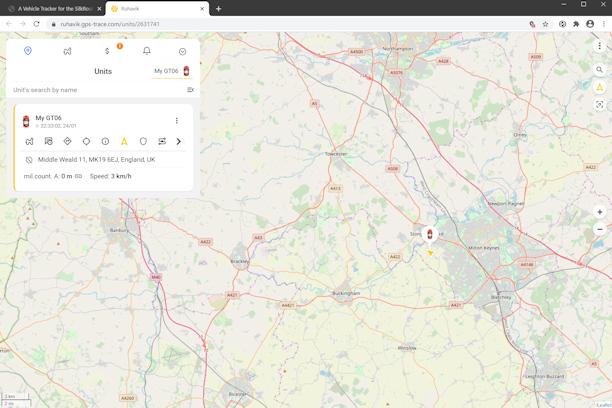Image resolution: width=612 pixels, height=408 pixels.
Task: Click the red car marker on the map
Action: (x=430, y=234)
